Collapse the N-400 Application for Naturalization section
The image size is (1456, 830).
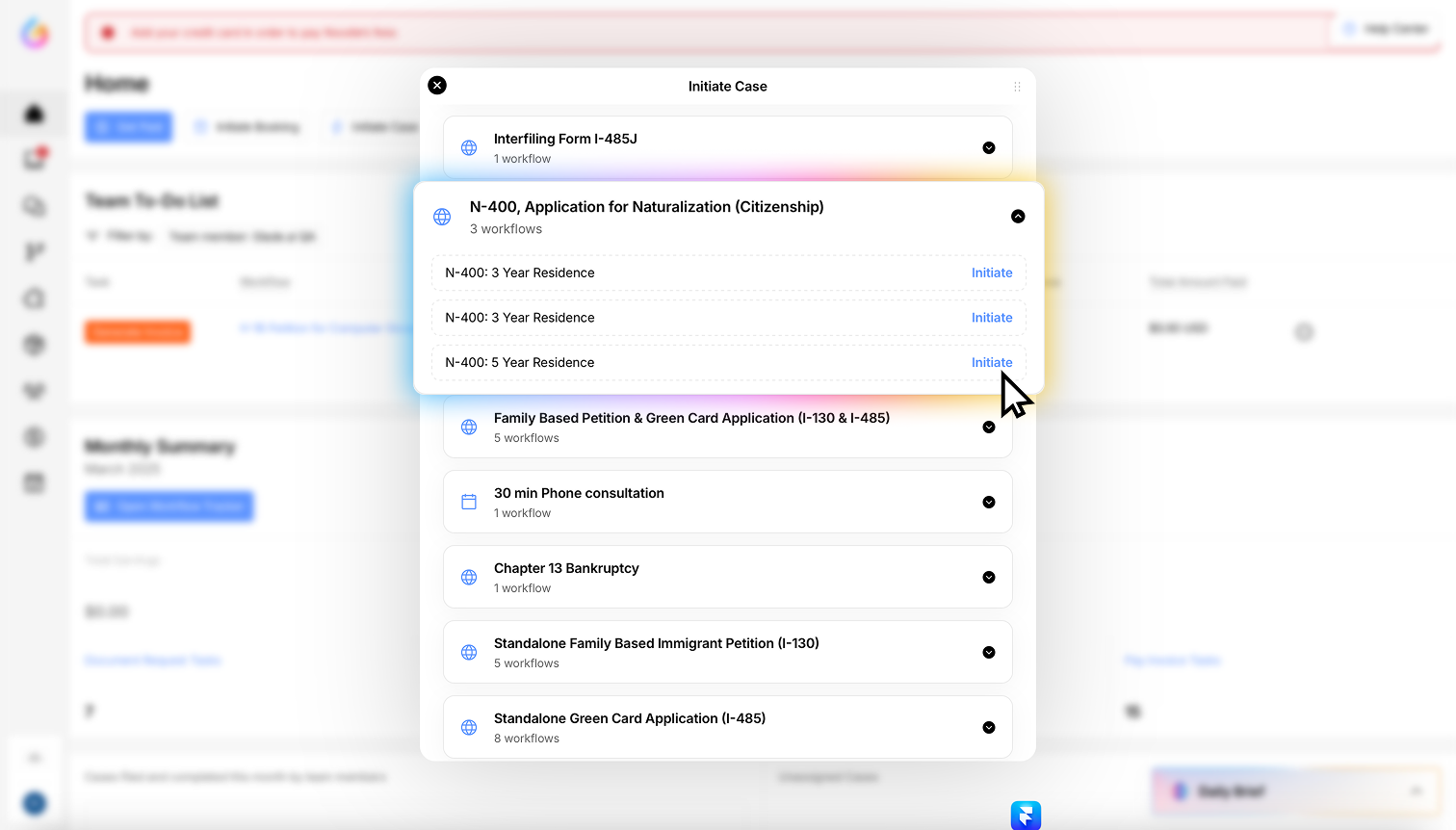tap(1018, 217)
